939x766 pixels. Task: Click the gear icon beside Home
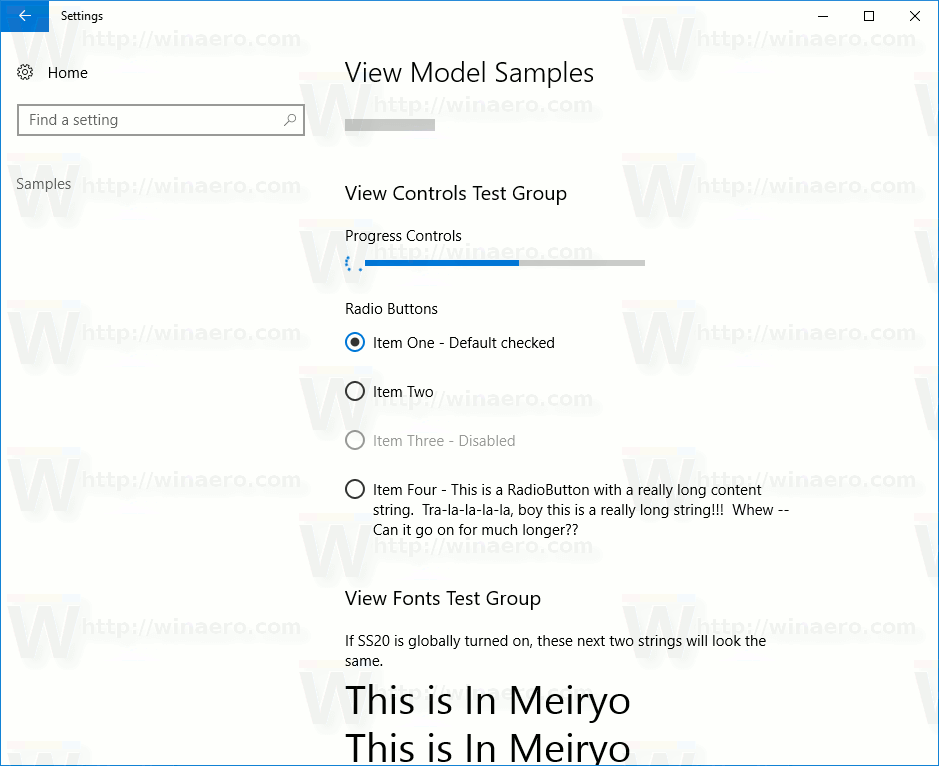pyautogui.click(x=24, y=72)
